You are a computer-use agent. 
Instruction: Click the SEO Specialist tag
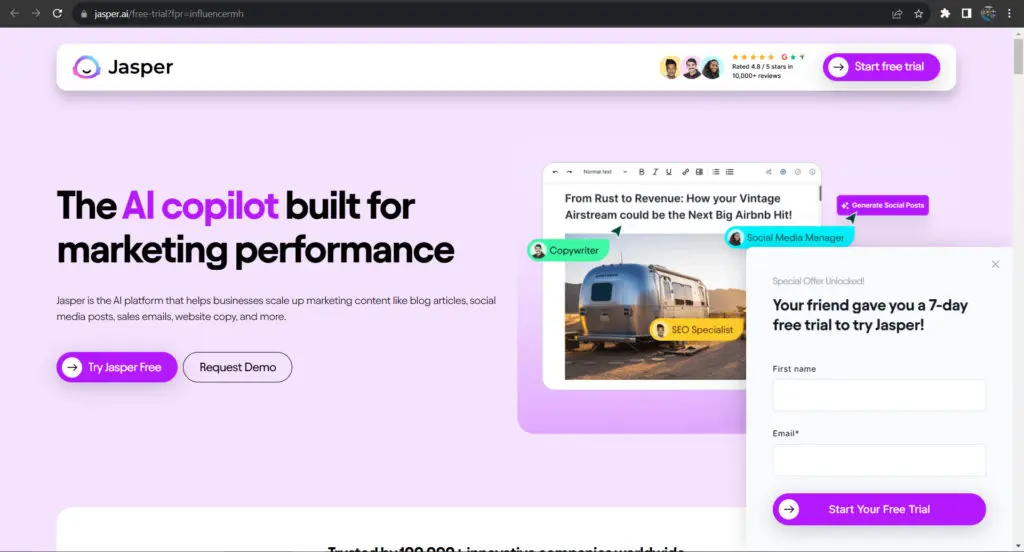point(696,330)
